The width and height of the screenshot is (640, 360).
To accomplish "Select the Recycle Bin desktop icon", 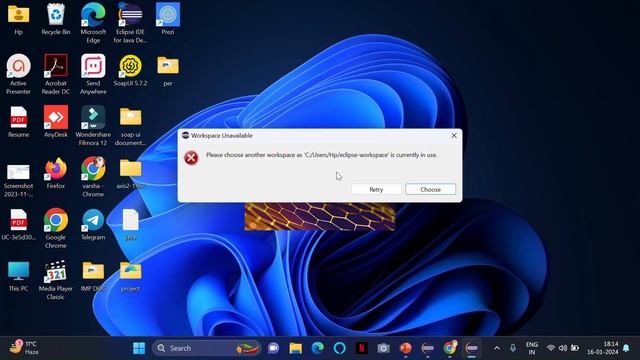I will pyautogui.click(x=56, y=20).
